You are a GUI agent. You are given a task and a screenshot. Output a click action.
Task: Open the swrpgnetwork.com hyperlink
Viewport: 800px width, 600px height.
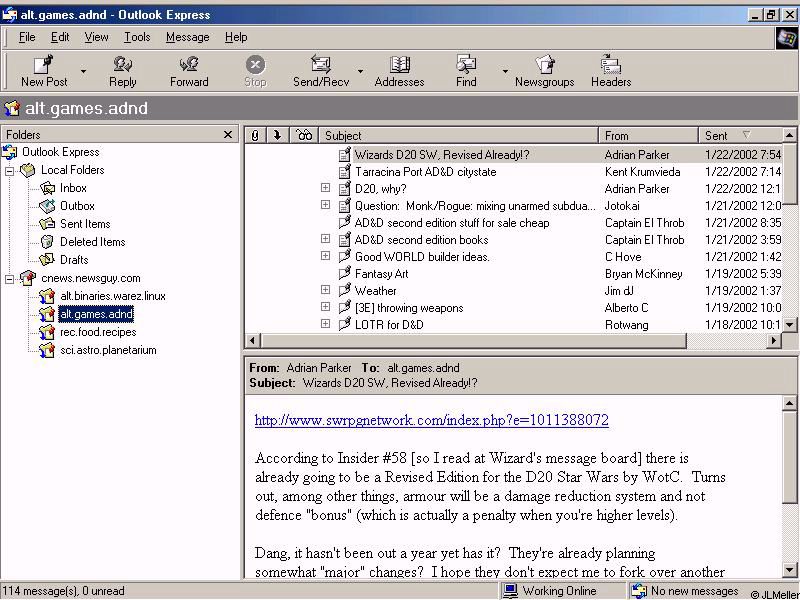431,420
